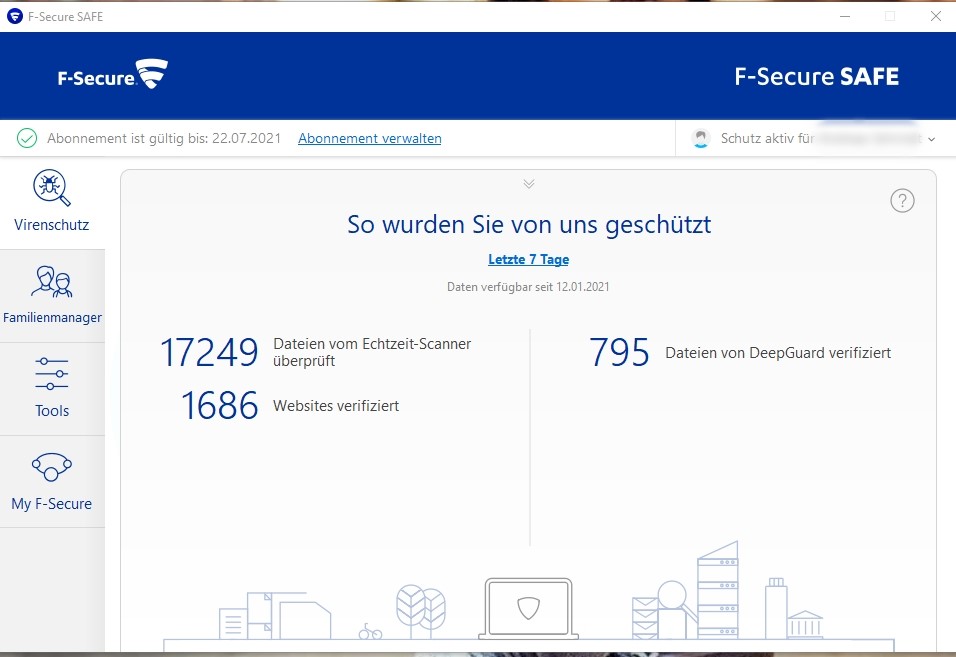Click 'So wurden Sie von uns geschützt' heading
956x657 pixels.
point(529,225)
